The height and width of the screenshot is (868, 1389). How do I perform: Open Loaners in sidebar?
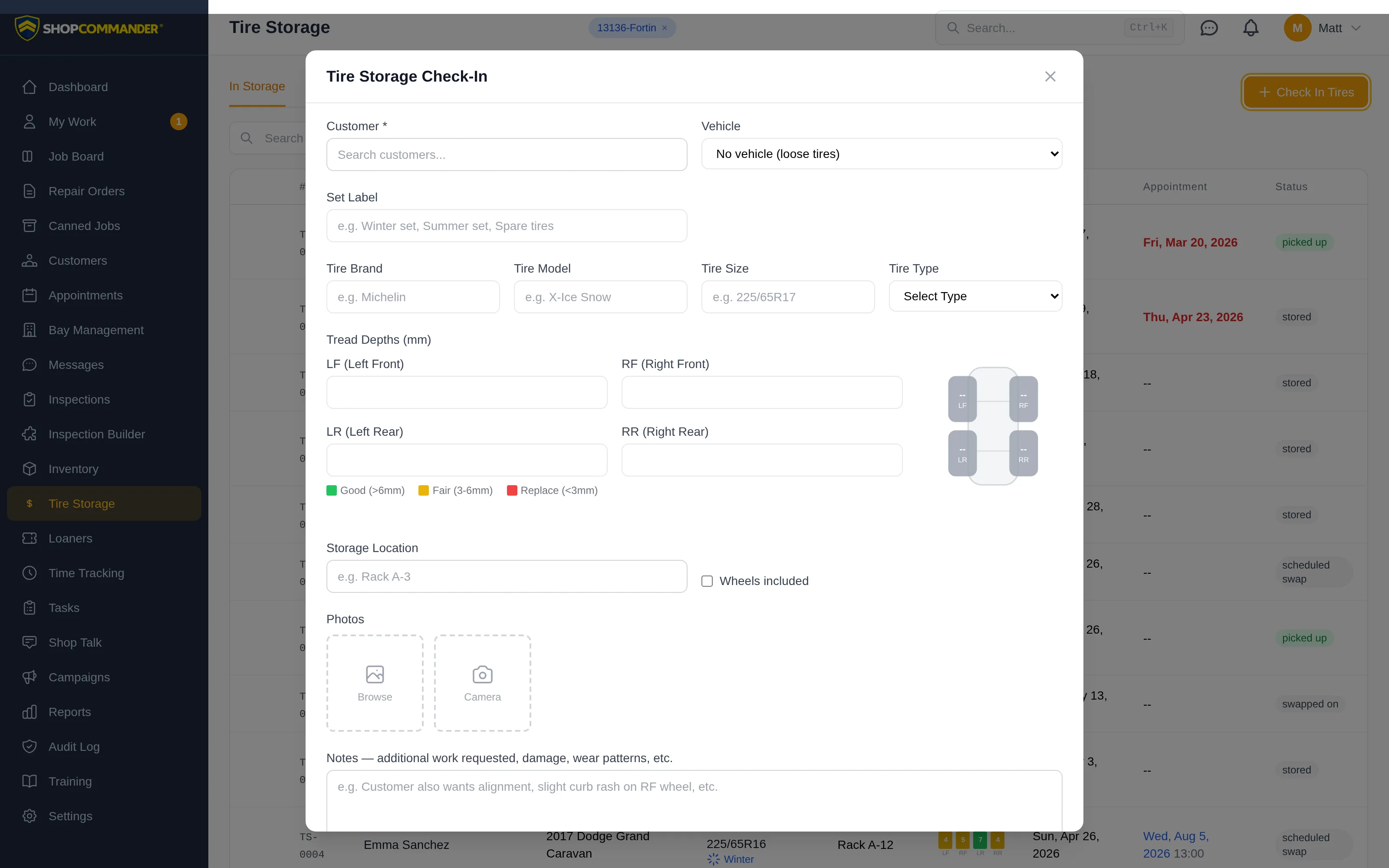(x=104, y=539)
